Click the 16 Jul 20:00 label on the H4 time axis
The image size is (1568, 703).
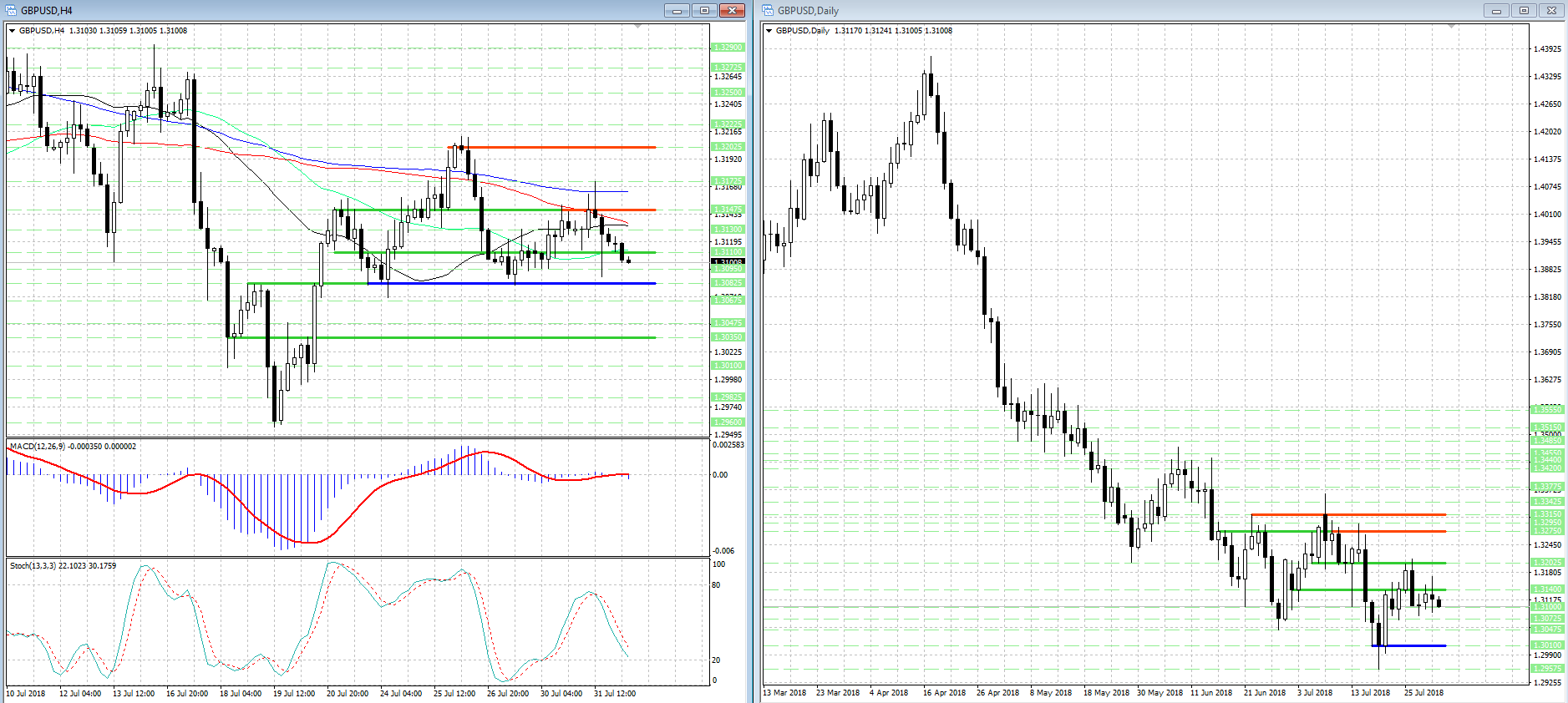pyautogui.click(x=187, y=694)
